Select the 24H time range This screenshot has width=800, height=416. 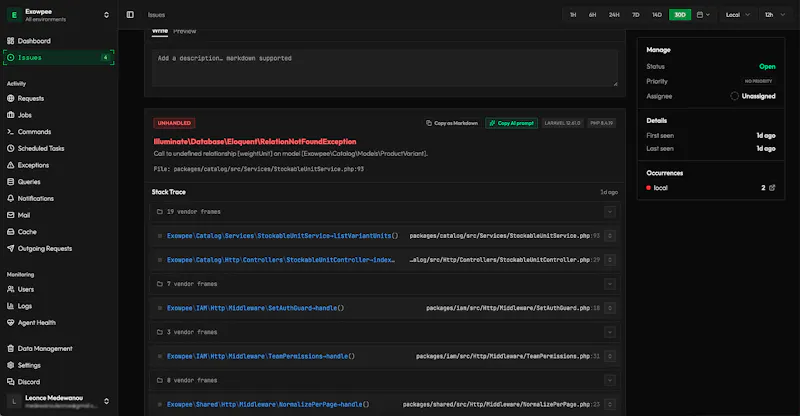pos(614,15)
